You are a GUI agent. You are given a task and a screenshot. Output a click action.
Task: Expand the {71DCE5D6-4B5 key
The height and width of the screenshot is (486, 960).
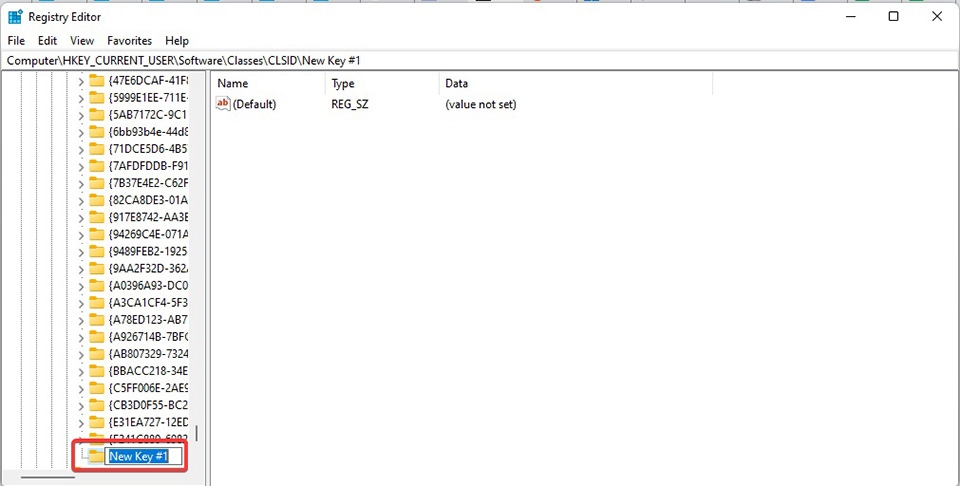(x=81, y=149)
